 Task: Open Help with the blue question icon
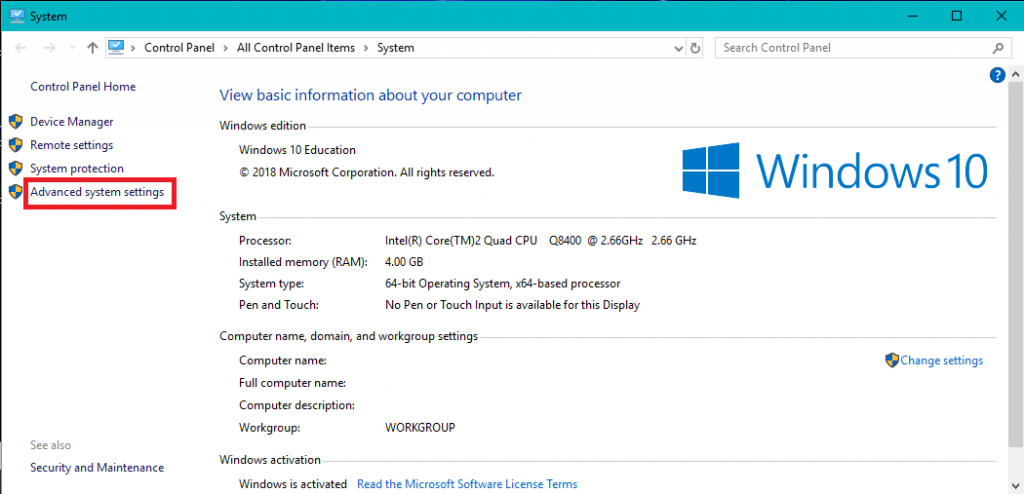(997, 75)
